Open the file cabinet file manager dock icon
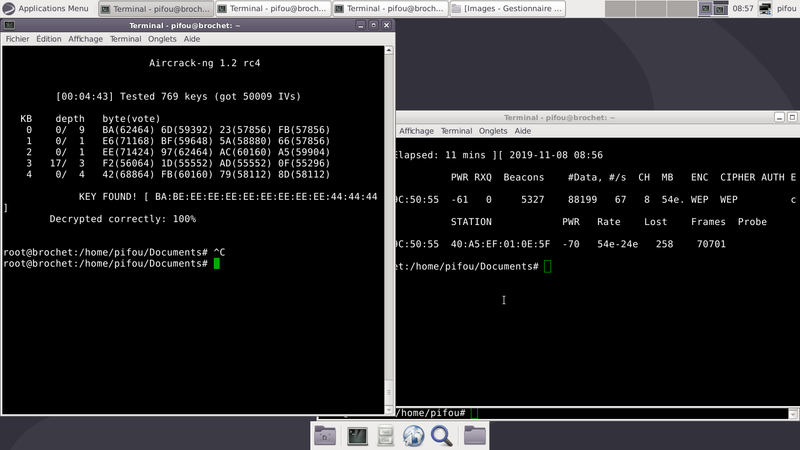Image resolution: width=800 pixels, height=450 pixels. [385, 436]
